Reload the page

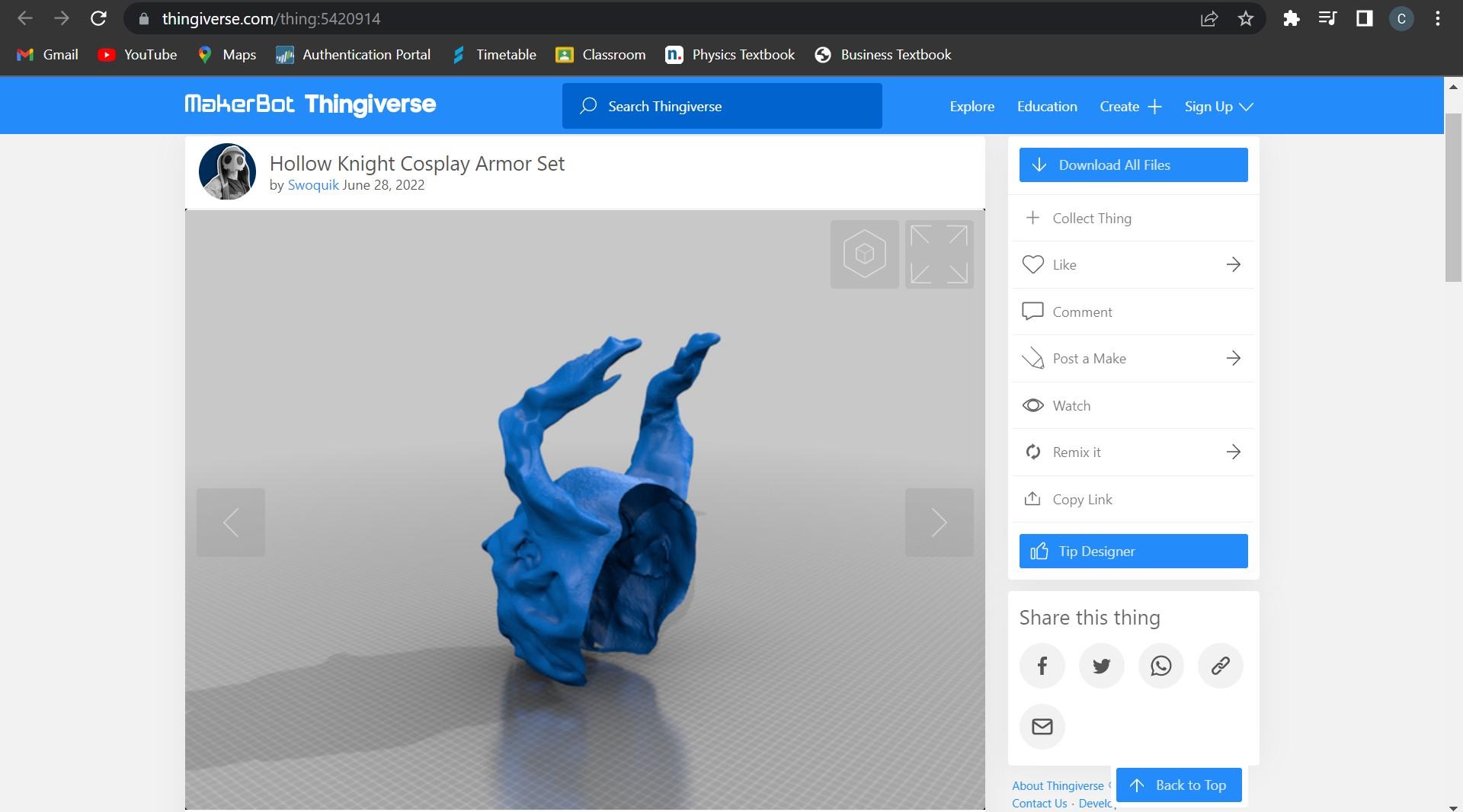tap(98, 18)
